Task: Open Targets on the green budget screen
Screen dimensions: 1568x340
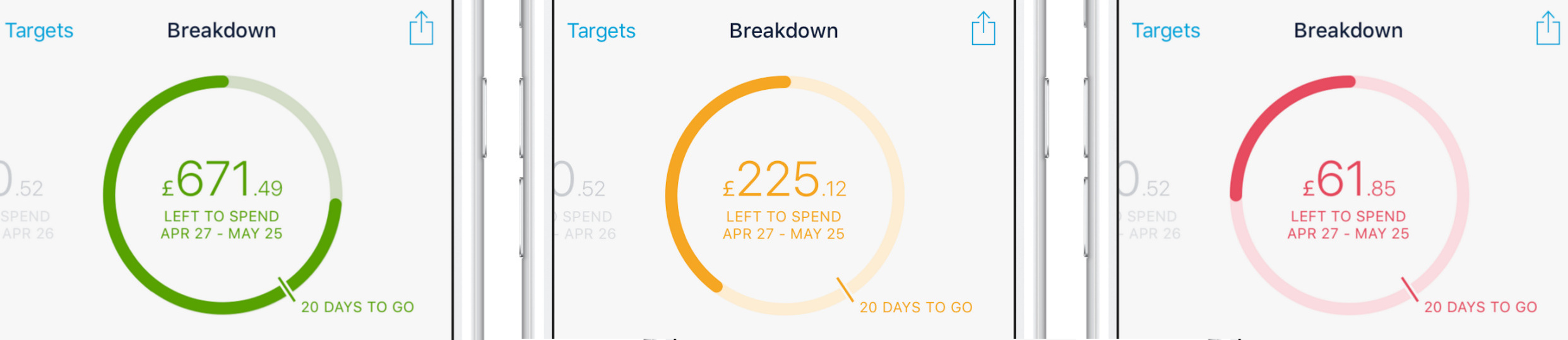Action: click(39, 30)
